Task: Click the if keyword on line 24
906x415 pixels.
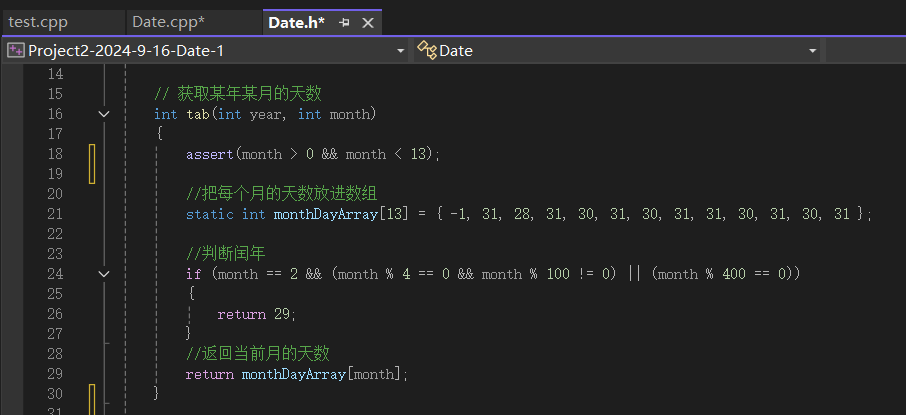Action: pyautogui.click(x=194, y=274)
